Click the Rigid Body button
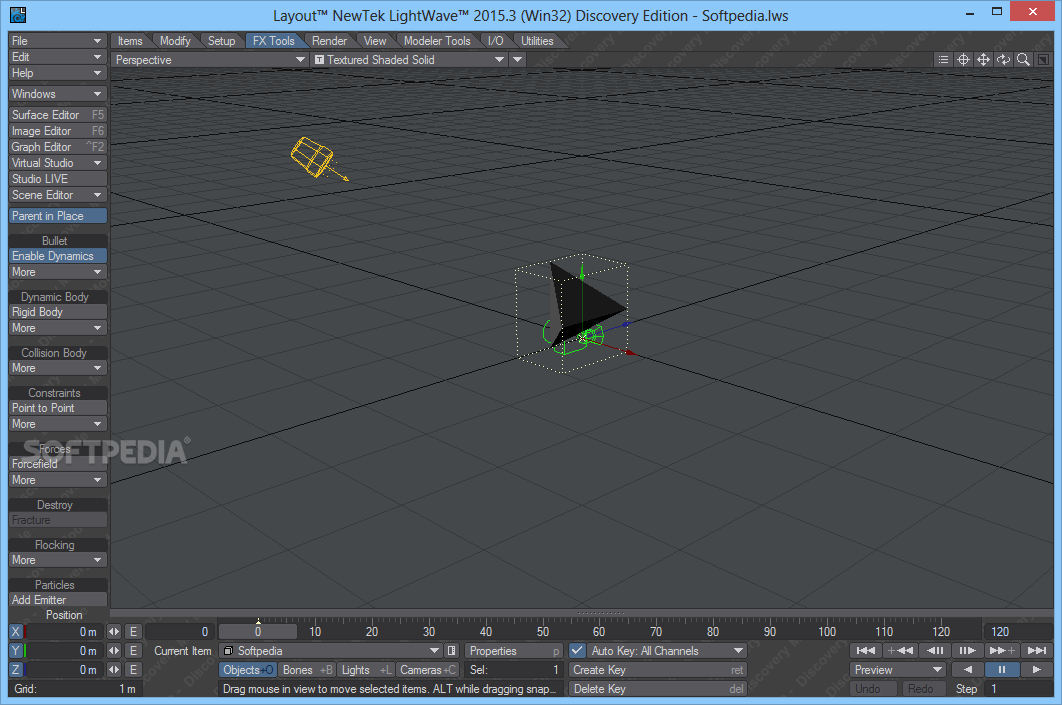This screenshot has height=705, width=1062. click(x=58, y=312)
